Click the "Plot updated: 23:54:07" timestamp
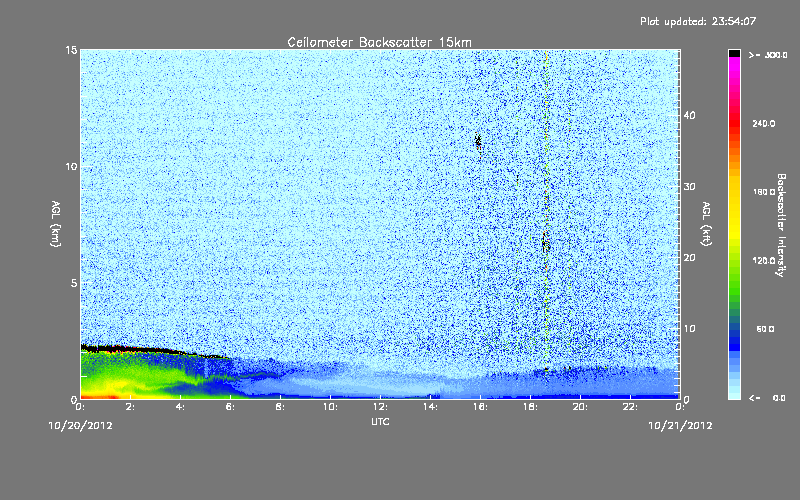The height and width of the screenshot is (500, 800). (698, 21)
